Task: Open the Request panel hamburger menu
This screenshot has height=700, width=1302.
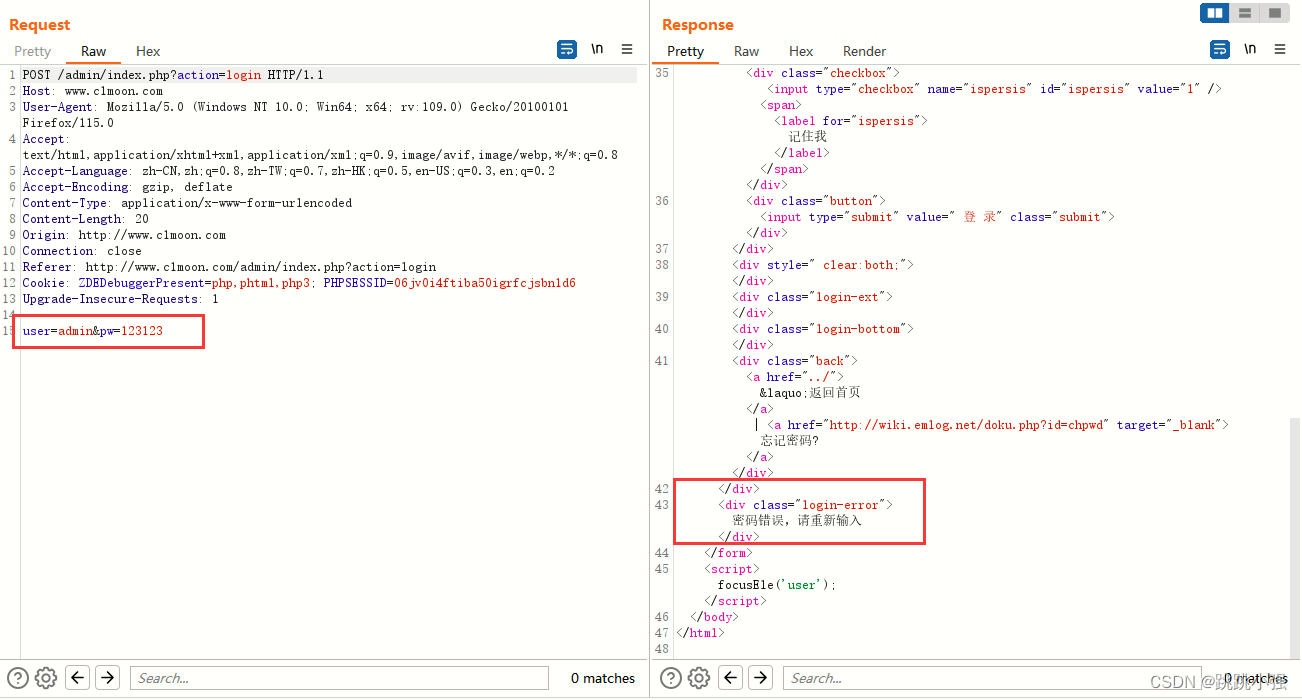Action: (x=627, y=49)
